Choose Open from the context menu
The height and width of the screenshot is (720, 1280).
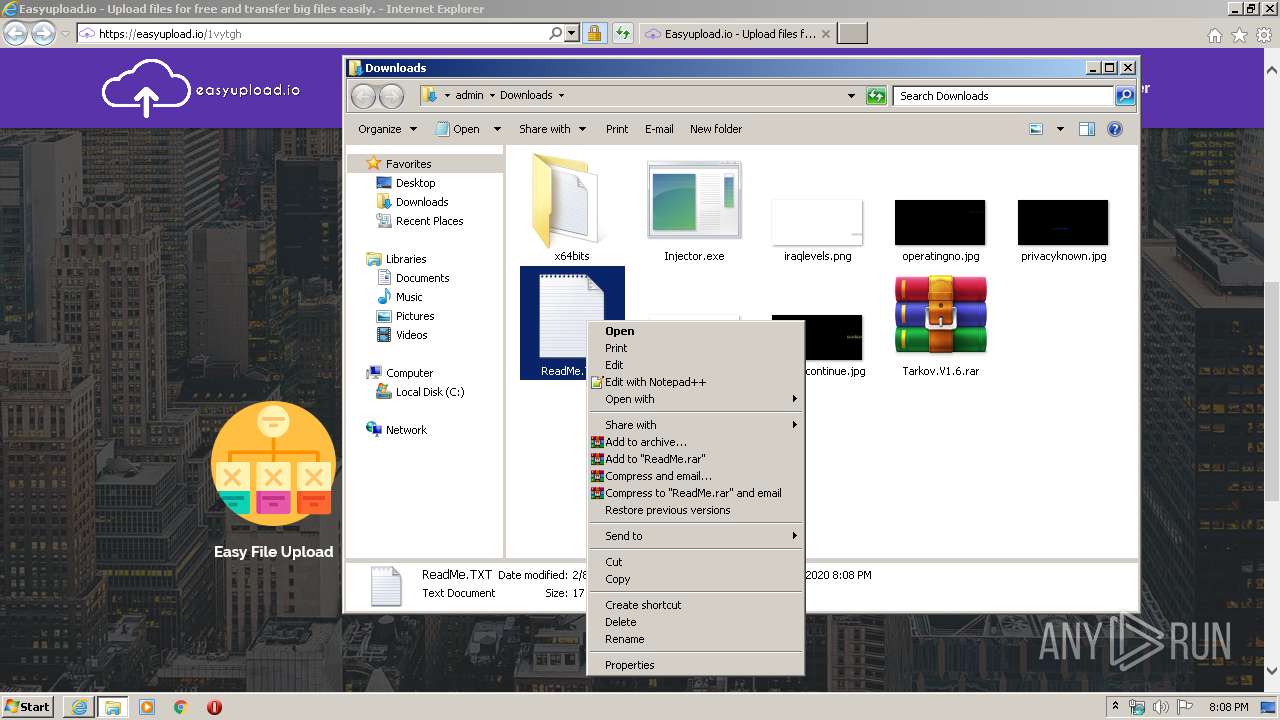695,331
